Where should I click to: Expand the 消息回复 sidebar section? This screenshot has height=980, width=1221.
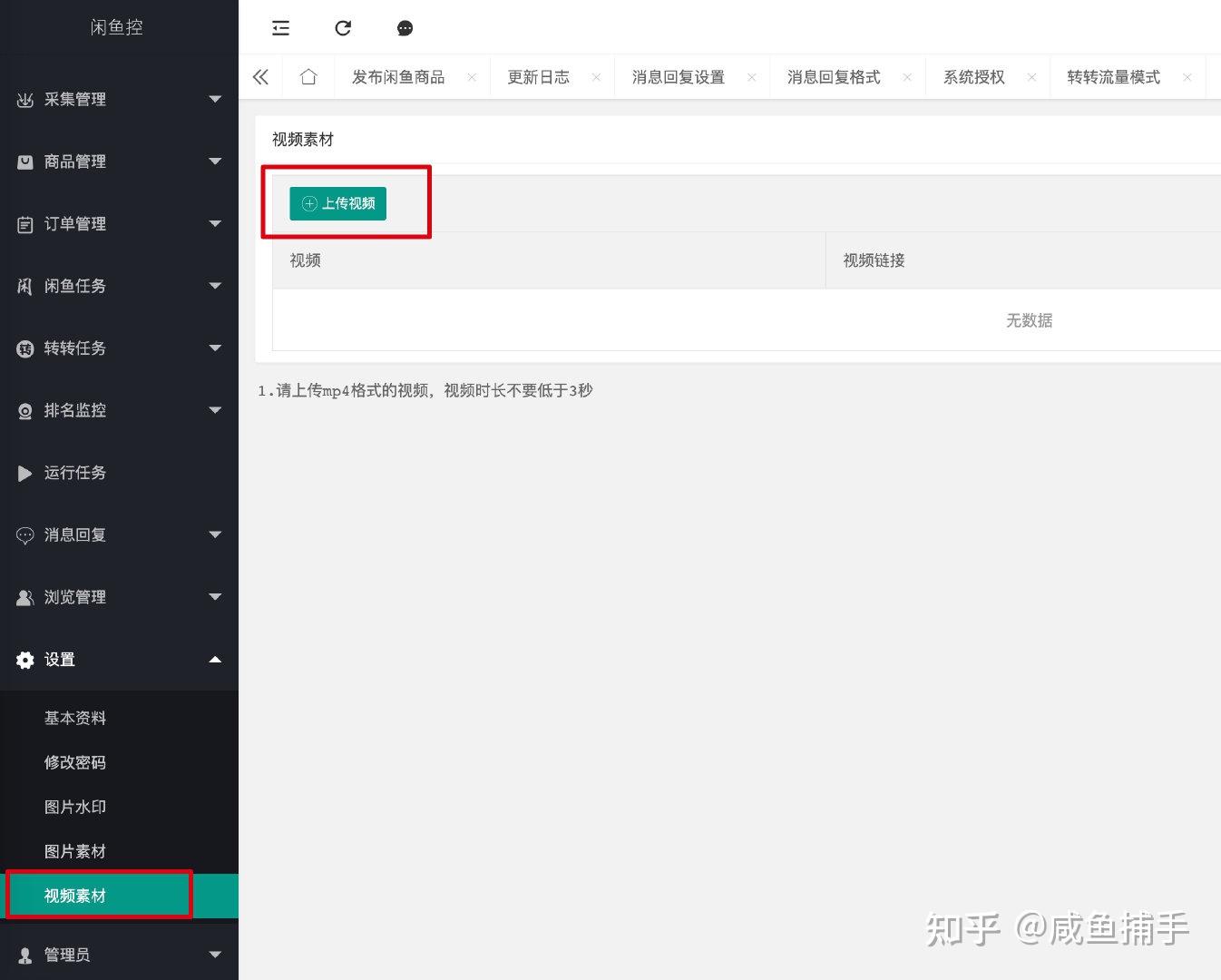215,534
